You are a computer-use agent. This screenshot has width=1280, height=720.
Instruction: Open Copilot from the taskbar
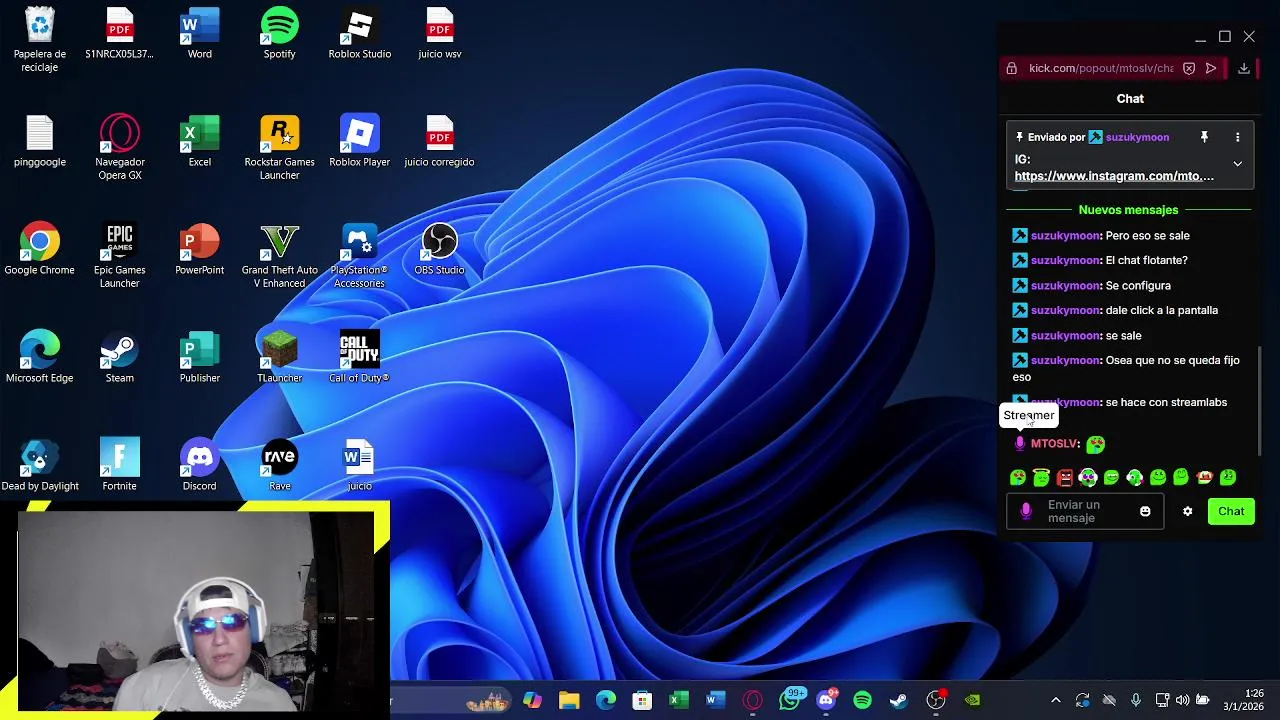532,700
